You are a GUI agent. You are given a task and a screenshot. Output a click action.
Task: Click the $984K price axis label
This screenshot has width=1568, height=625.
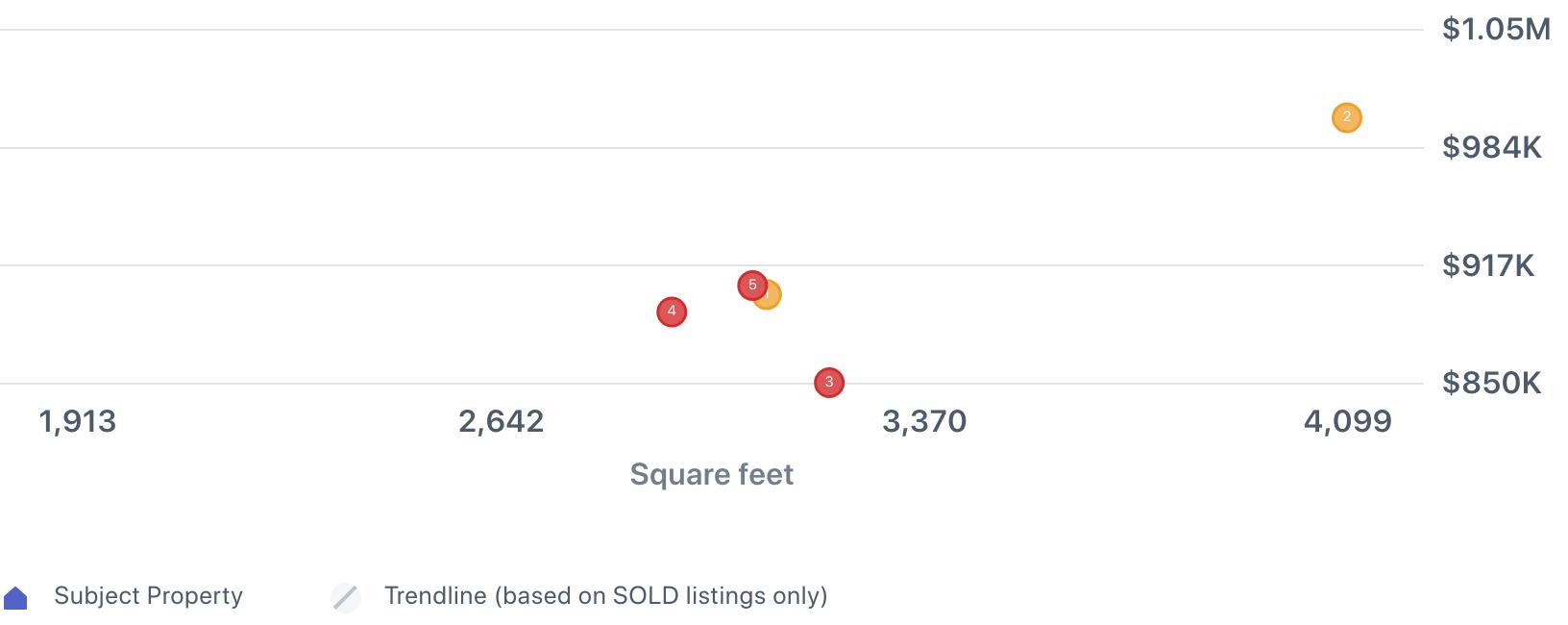click(1491, 147)
